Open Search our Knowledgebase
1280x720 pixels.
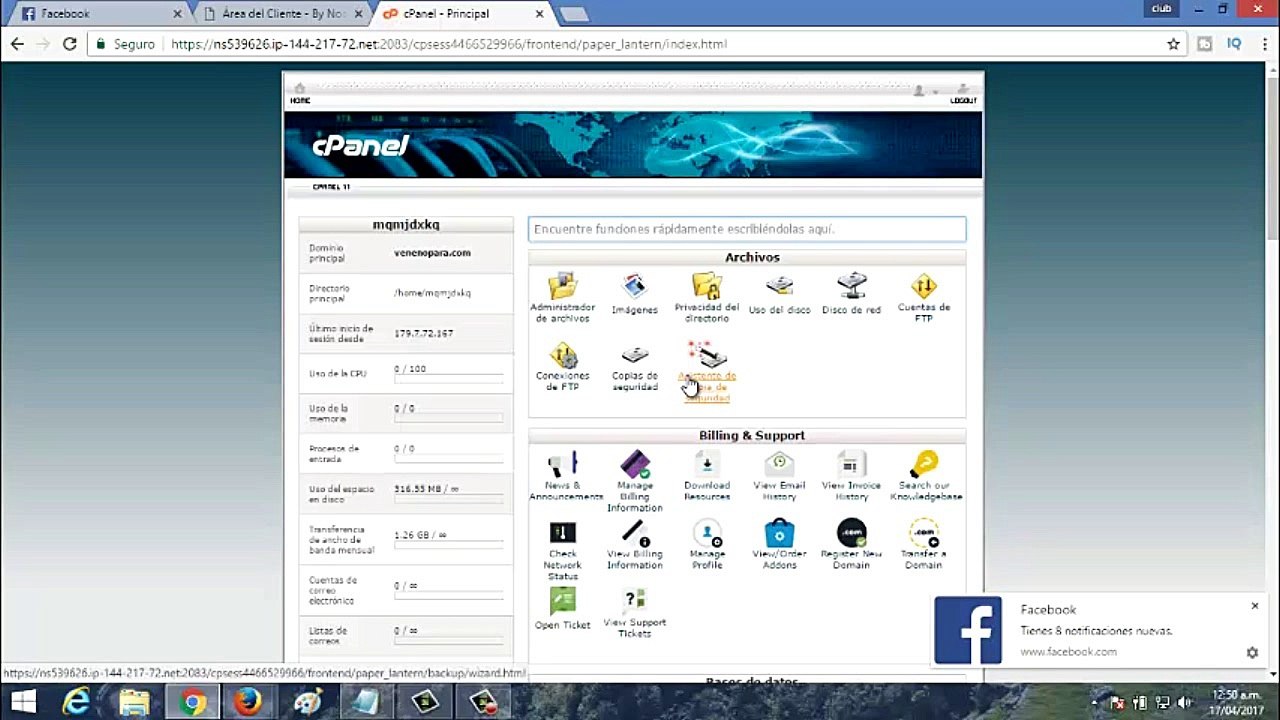click(923, 464)
